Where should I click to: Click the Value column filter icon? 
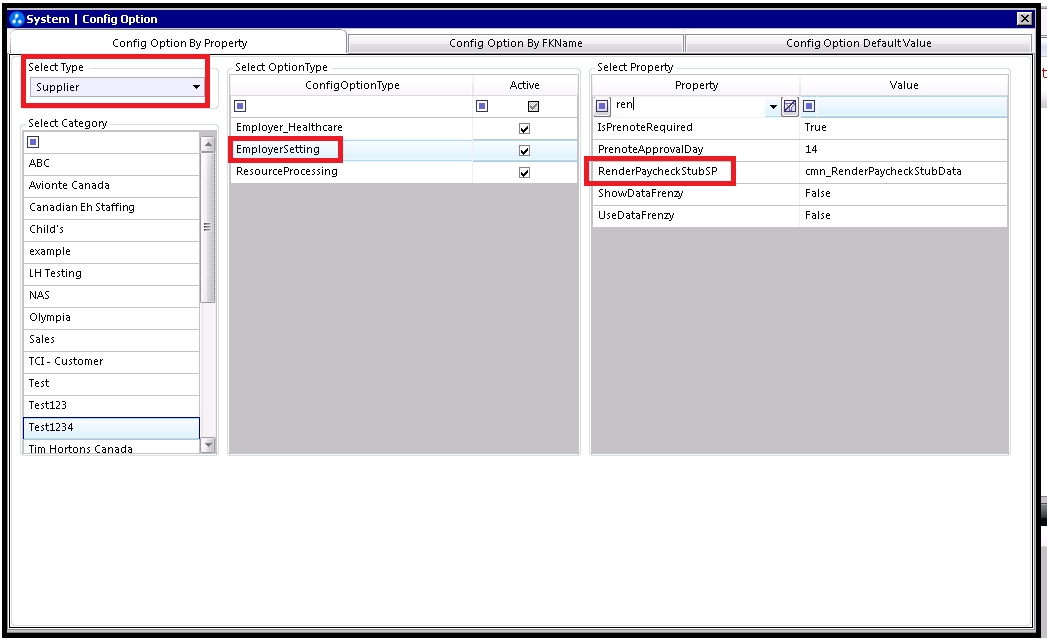[809, 106]
